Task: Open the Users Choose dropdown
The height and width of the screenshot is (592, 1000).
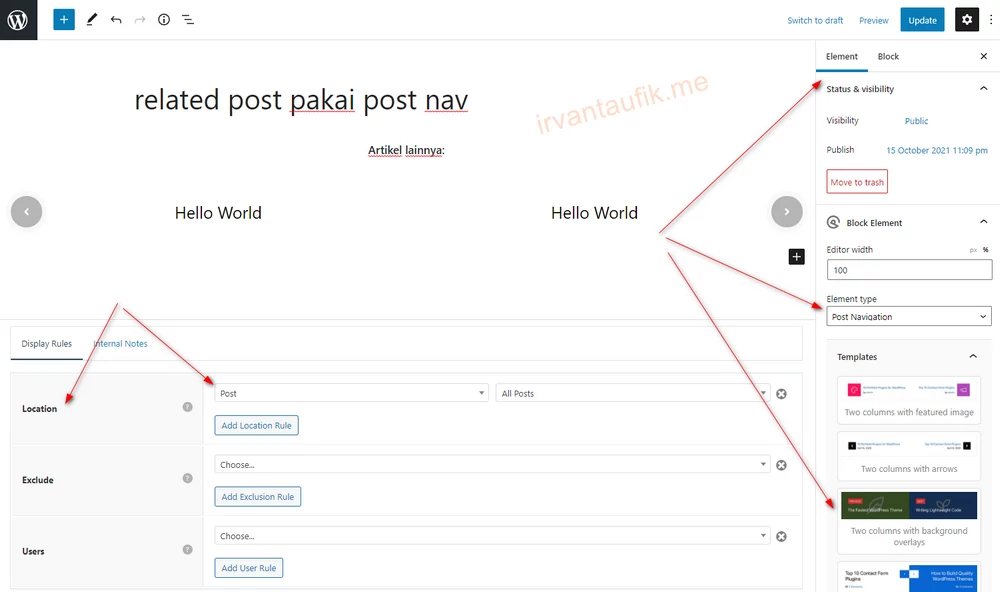Action: [492, 536]
